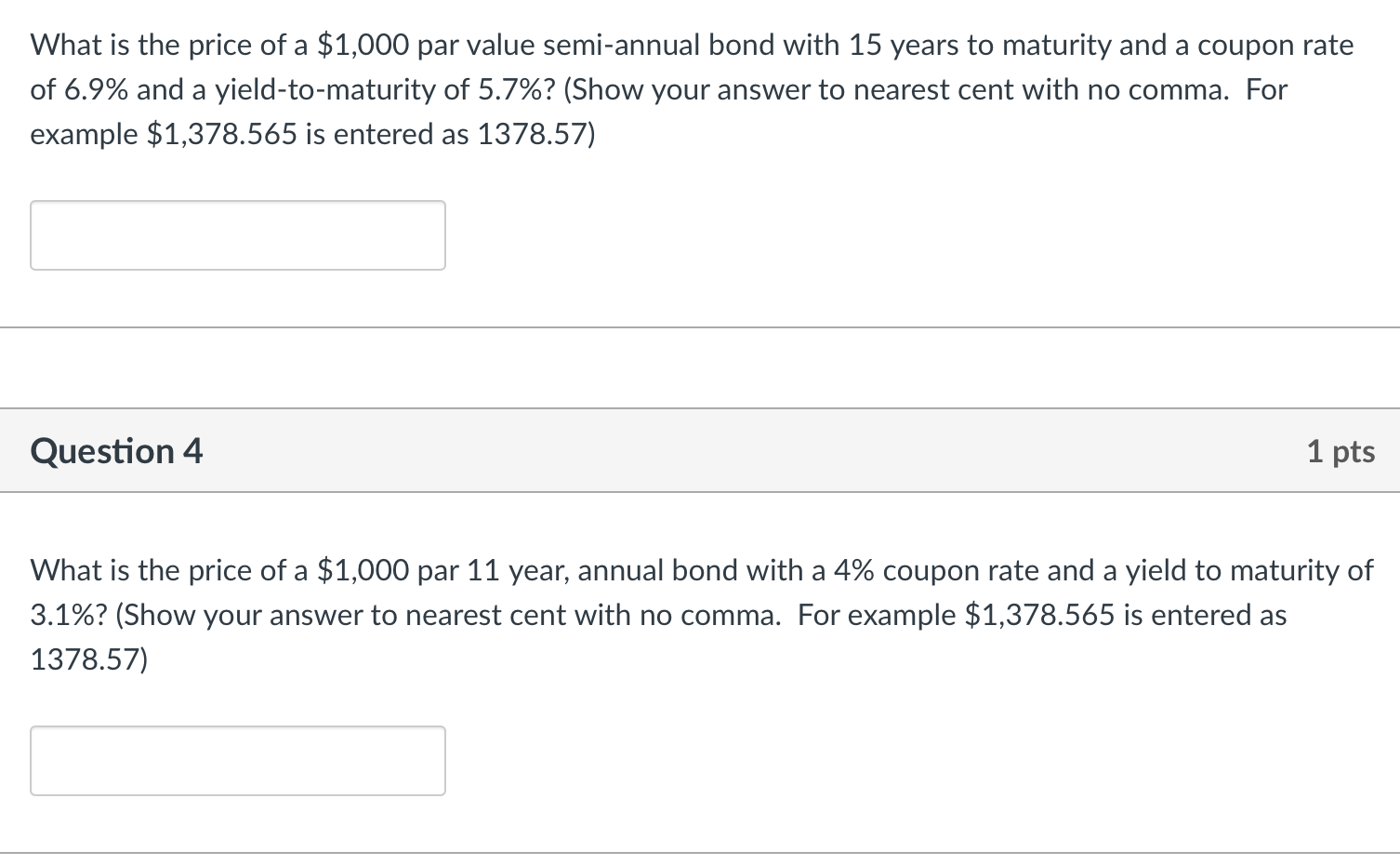Click "$1,378.565" in the first question's example

[222, 135]
